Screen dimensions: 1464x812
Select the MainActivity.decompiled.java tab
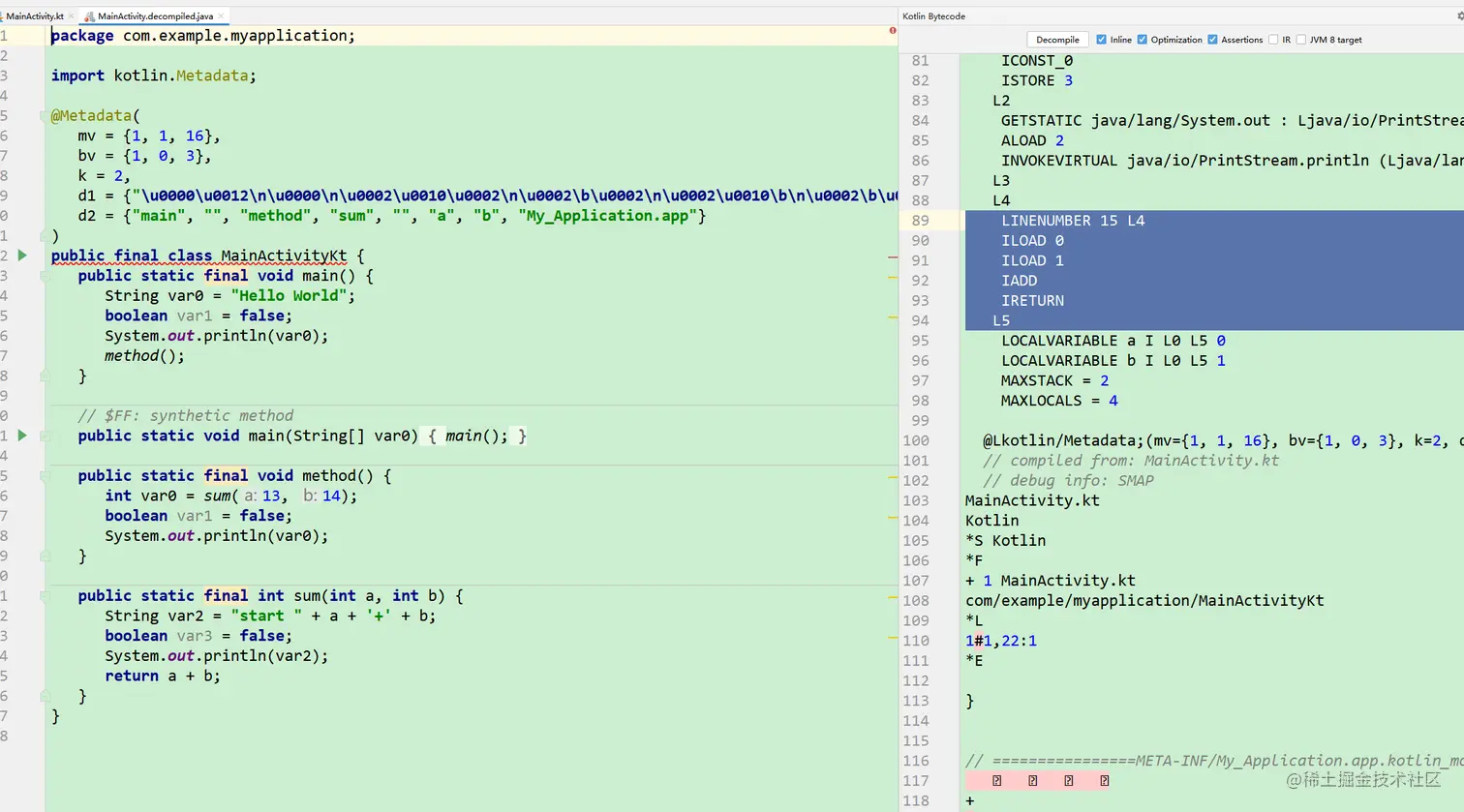155,16
